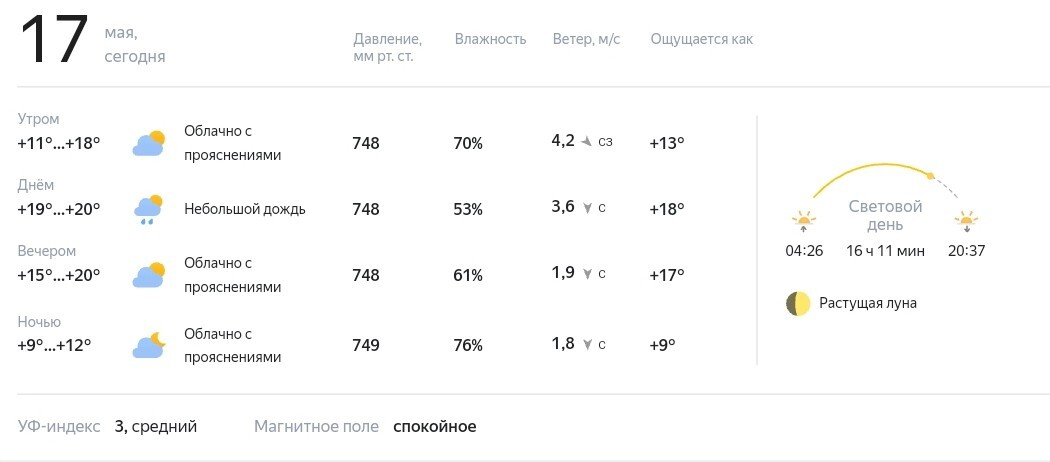Screen dimensions: 1050x462
Task: Click the wind direction arrow beside 1,8
Action: pos(587,345)
